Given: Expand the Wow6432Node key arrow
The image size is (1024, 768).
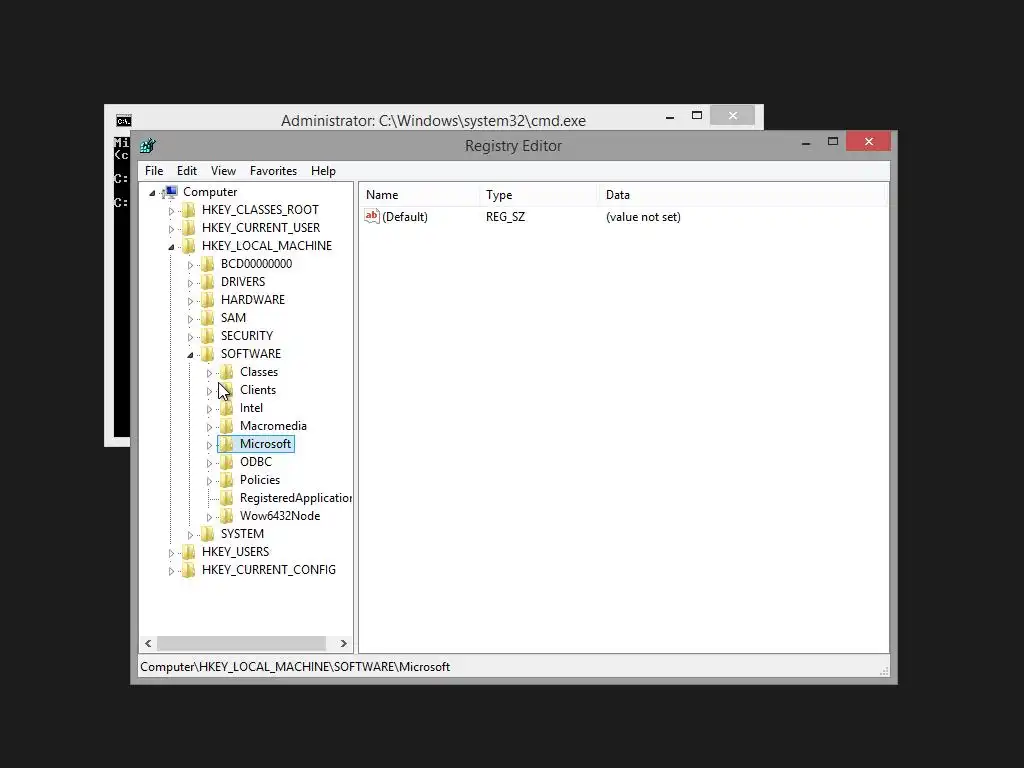Looking at the screenshot, I should pos(209,517).
